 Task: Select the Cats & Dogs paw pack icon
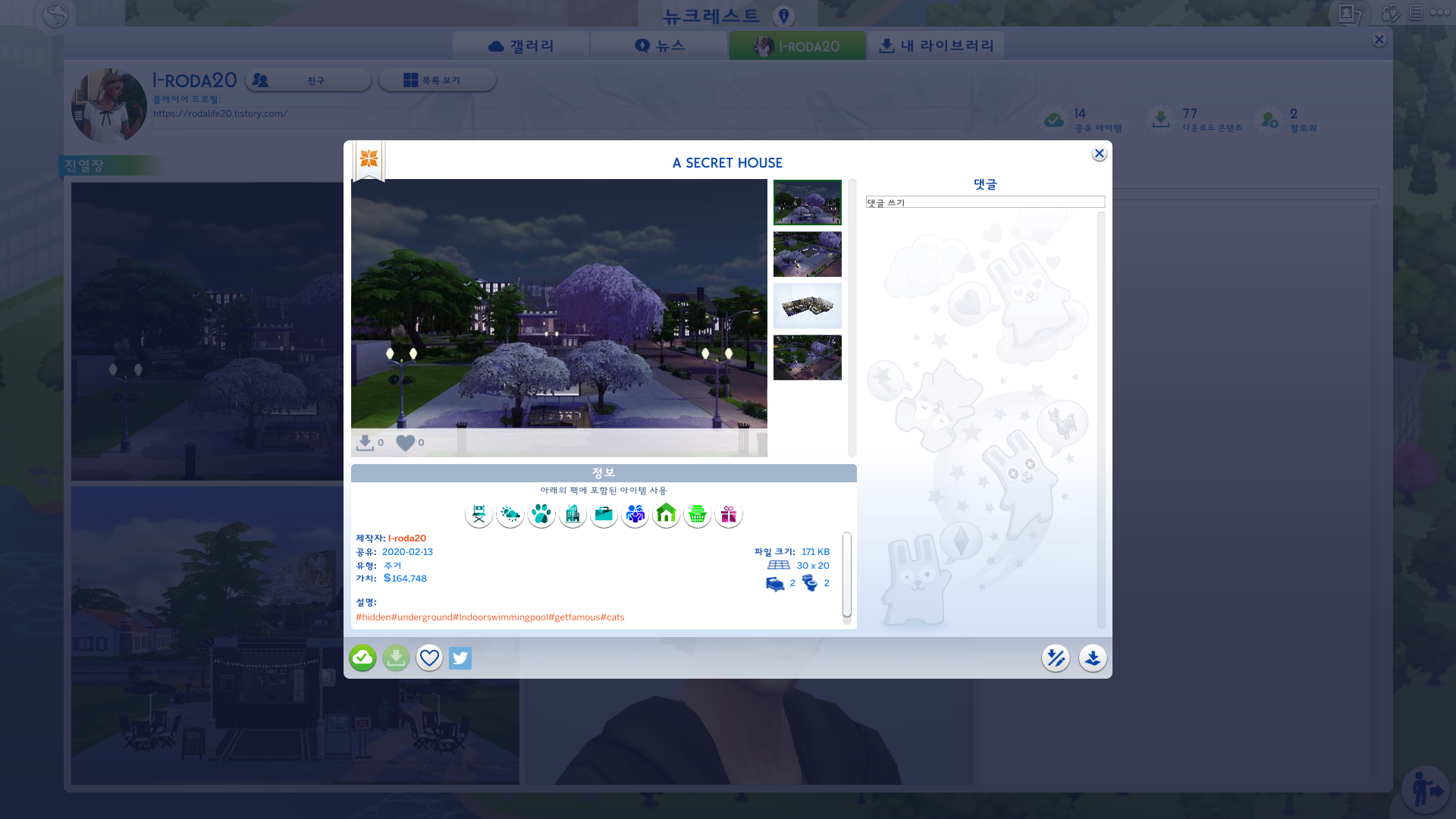pos(541,515)
